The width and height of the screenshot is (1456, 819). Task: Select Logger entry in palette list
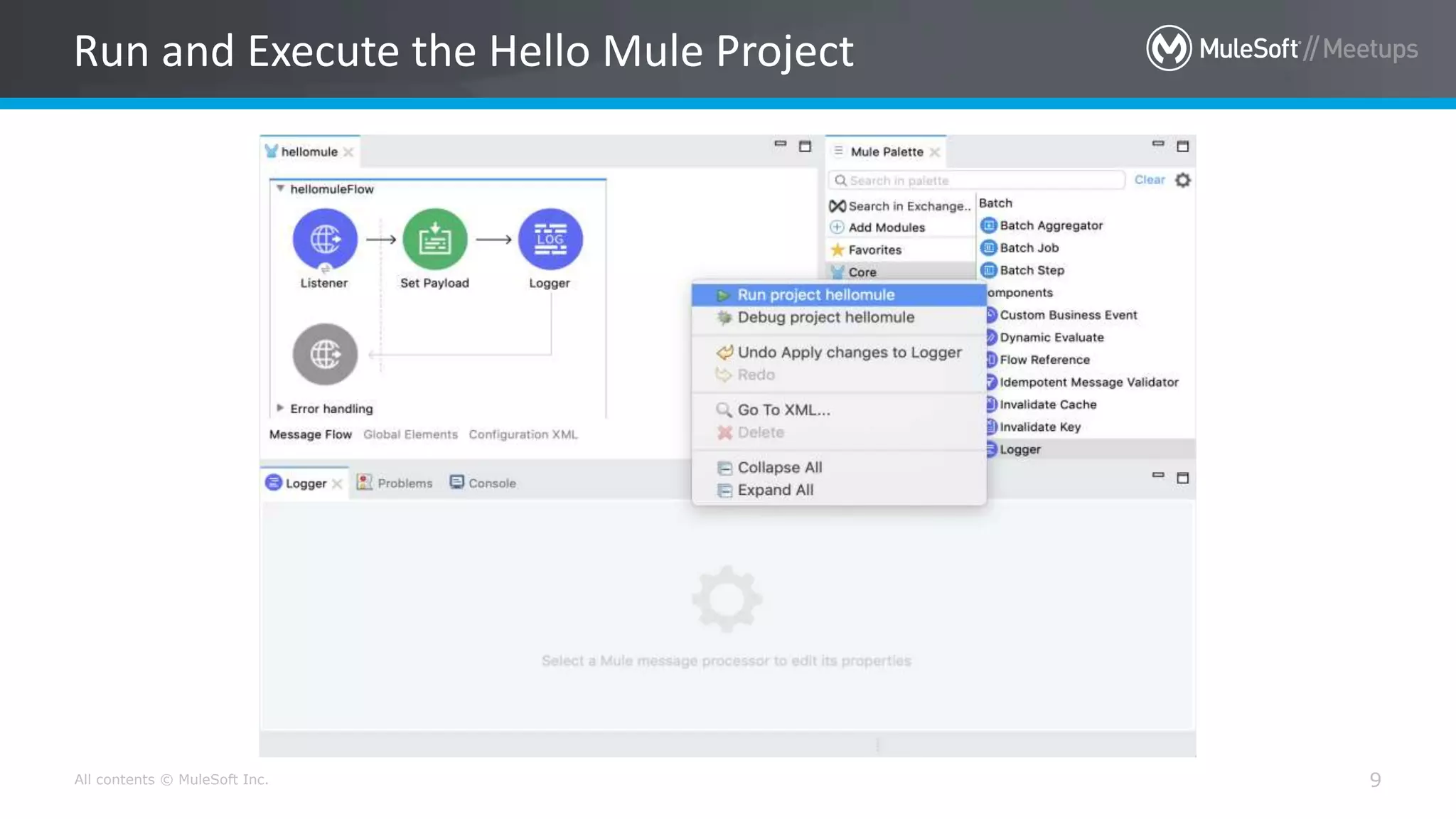click(1091, 449)
